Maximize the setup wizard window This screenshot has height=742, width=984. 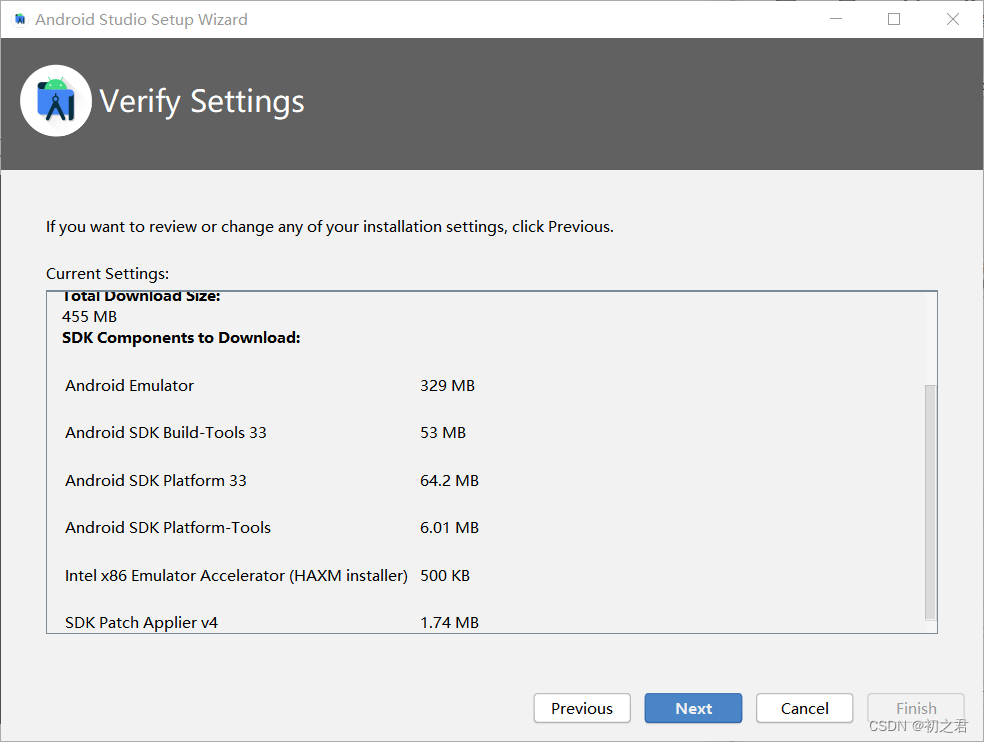point(893,18)
